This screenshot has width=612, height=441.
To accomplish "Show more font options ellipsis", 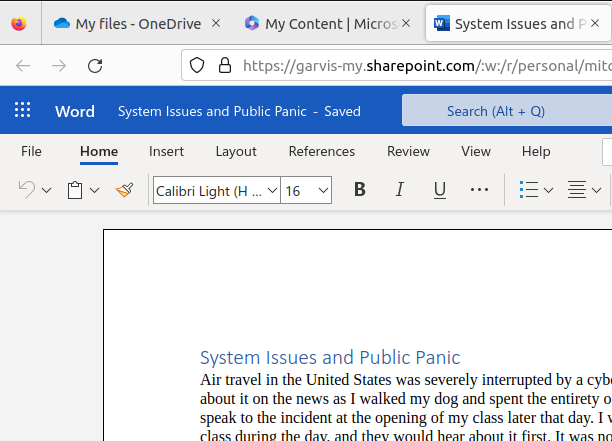I will (479, 190).
